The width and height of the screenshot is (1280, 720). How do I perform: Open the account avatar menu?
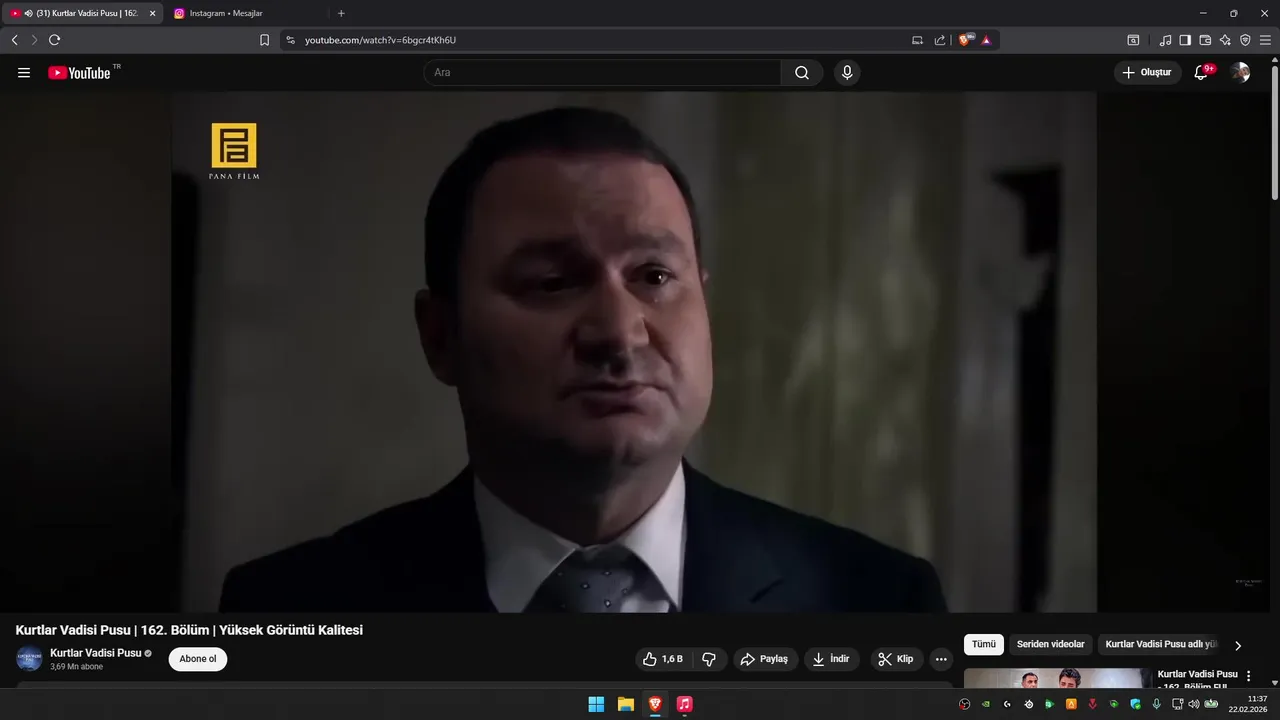point(1240,73)
